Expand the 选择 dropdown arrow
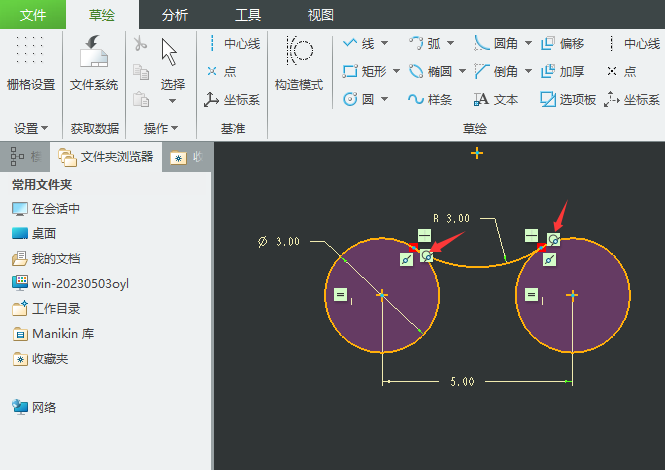The width and height of the screenshot is (665, 470). coord(172,101)
